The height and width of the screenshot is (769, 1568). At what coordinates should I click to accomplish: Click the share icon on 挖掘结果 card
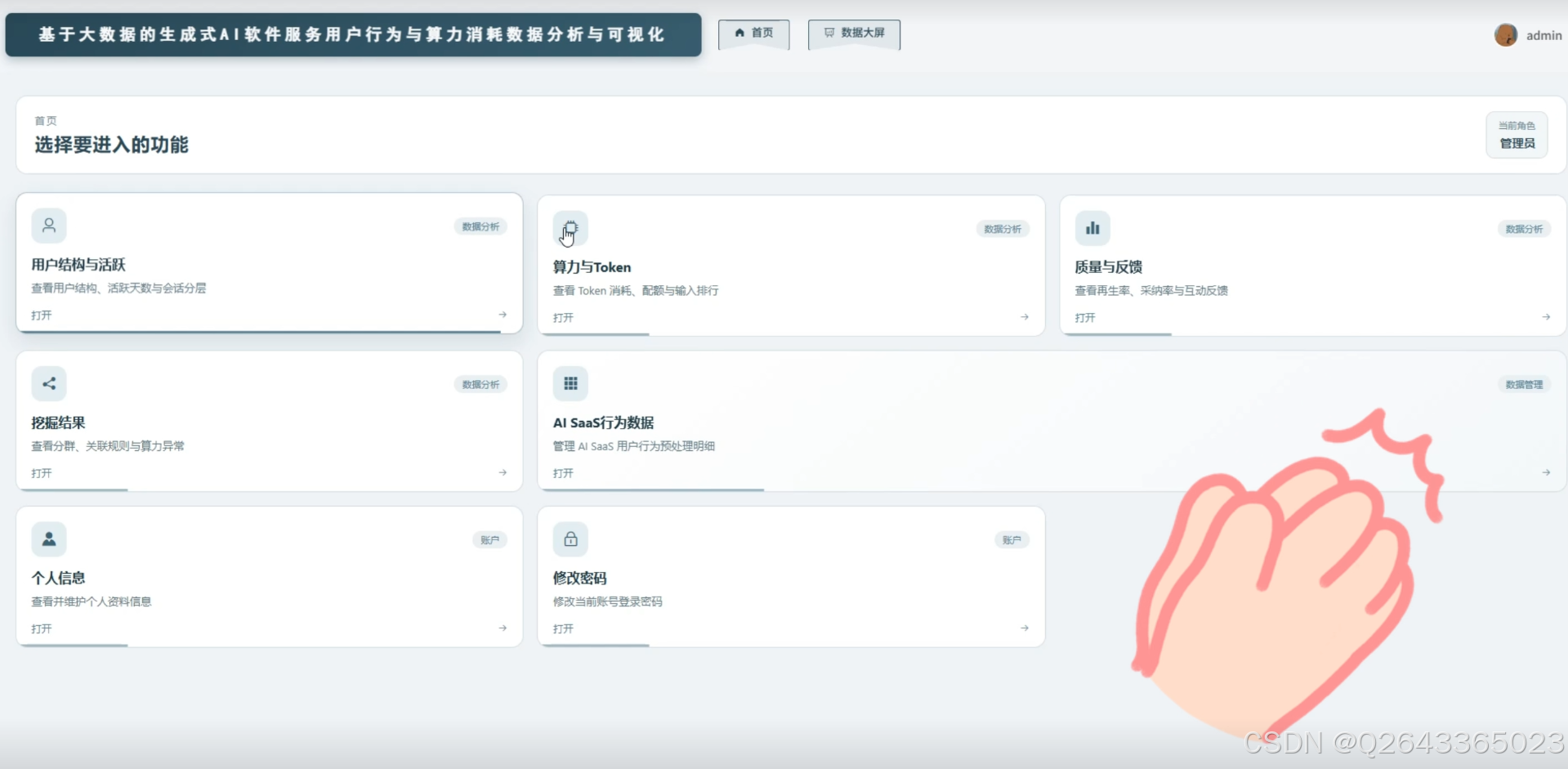coord(49,383)
